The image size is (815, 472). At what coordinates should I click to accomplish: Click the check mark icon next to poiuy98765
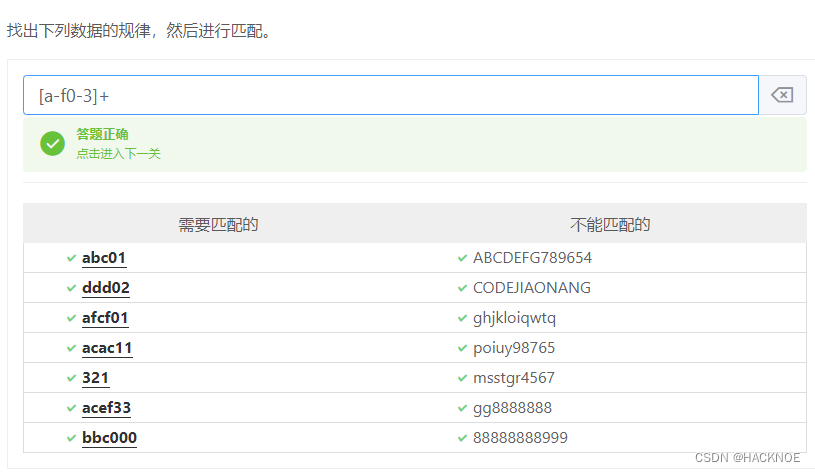(x=462, y=348)
